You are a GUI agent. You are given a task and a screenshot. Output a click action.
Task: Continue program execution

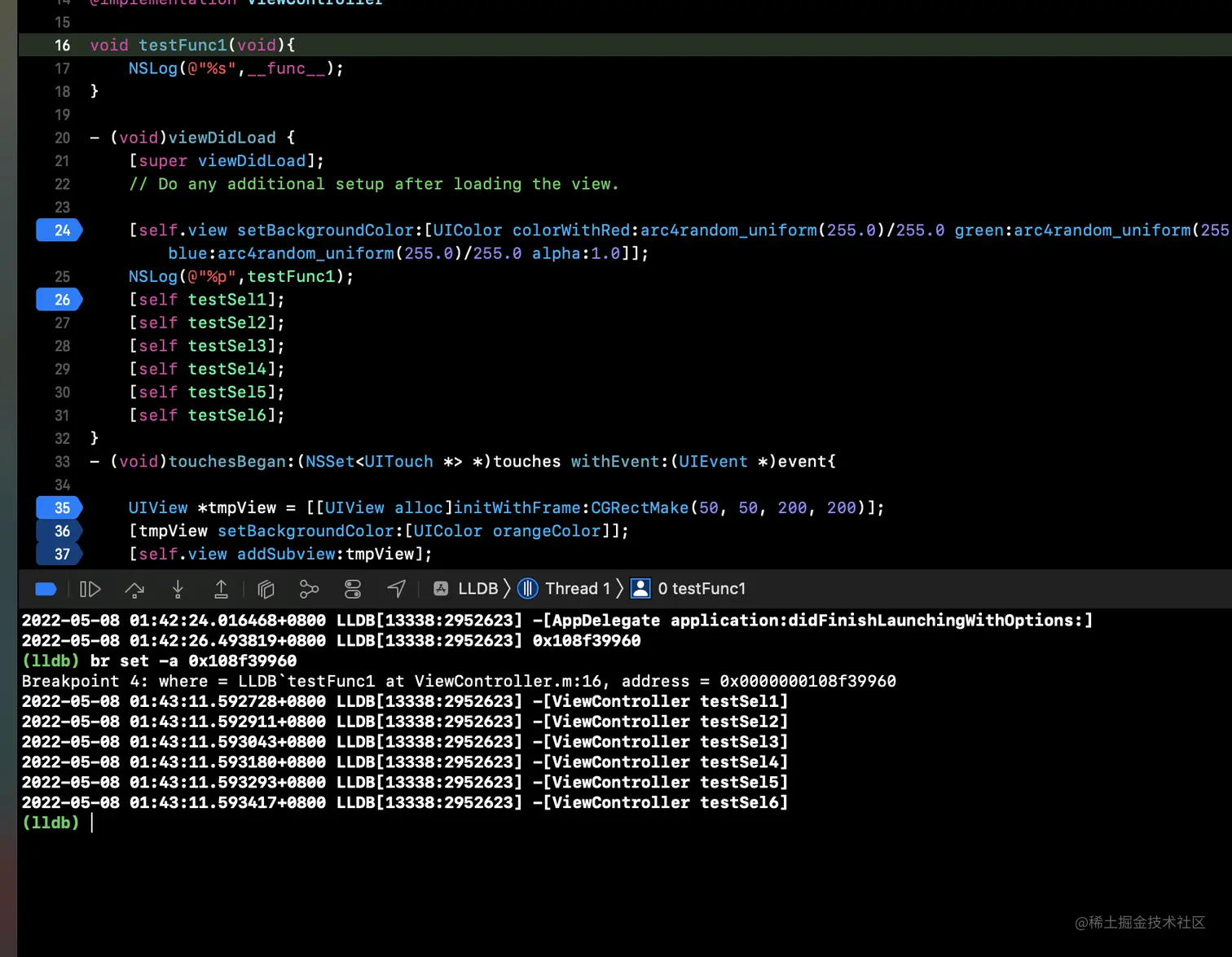point(90,589)
